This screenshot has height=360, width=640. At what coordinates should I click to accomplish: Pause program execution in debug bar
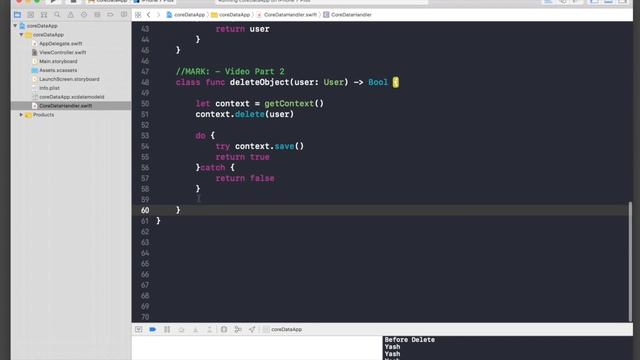(167, 329)
